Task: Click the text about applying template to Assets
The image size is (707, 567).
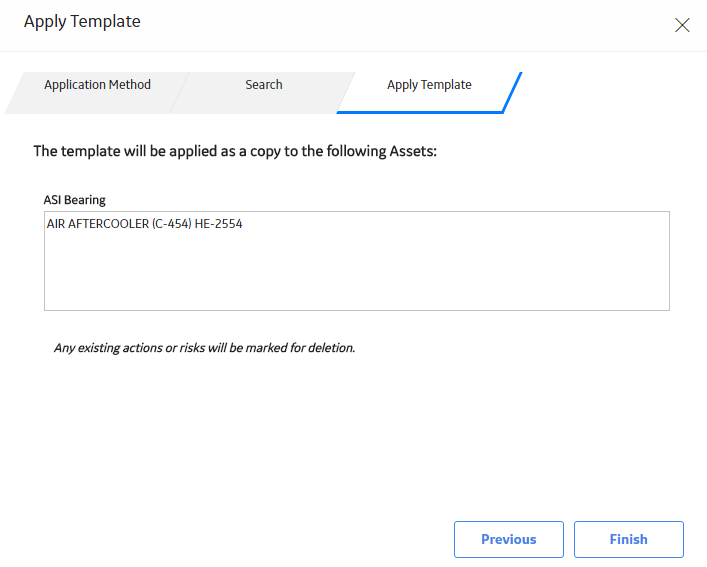Action: pos(235,151)
